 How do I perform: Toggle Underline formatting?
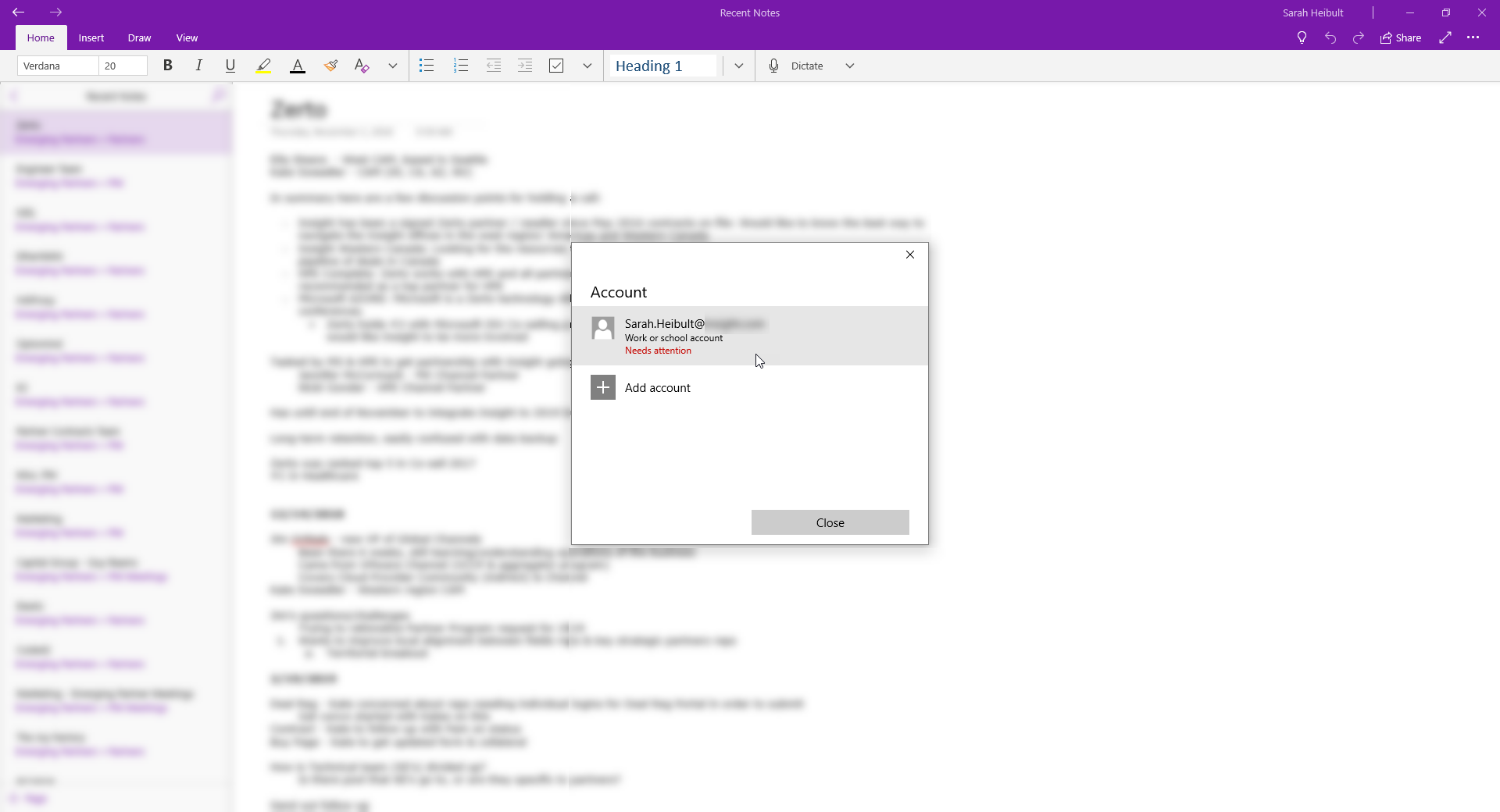[x=230, y=66]
